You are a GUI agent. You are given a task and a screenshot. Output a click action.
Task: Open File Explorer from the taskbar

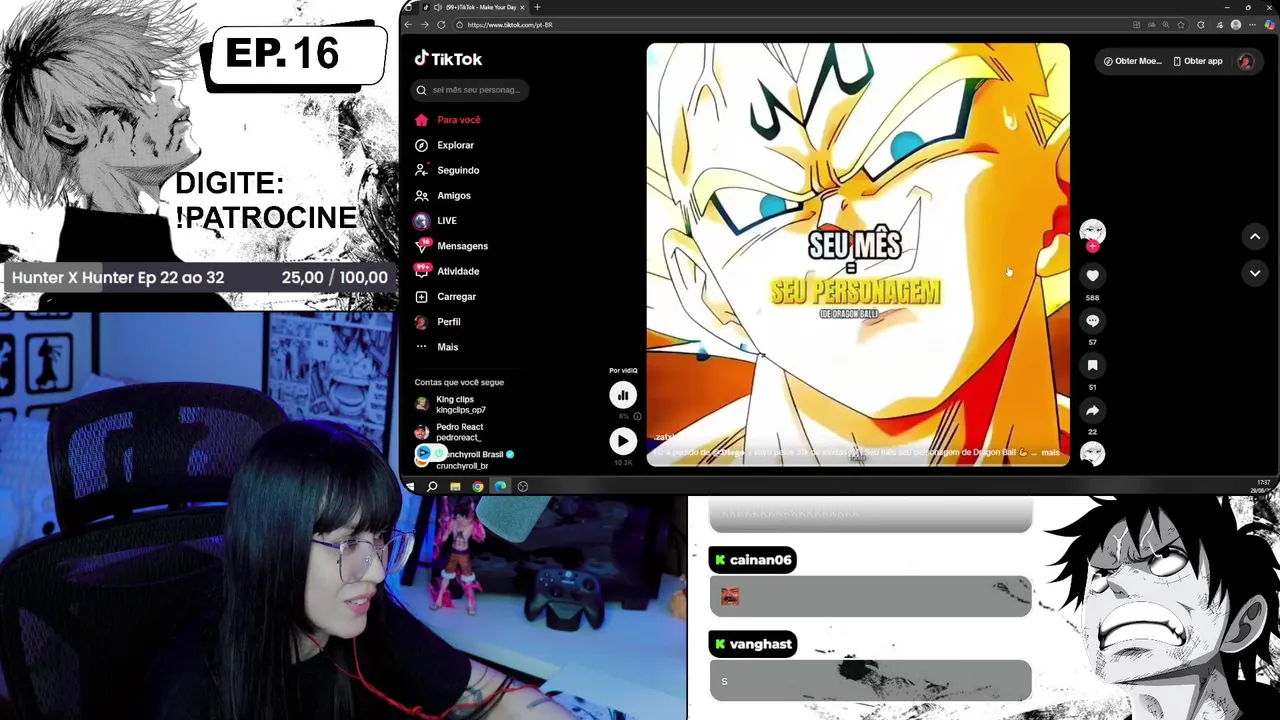455,487
